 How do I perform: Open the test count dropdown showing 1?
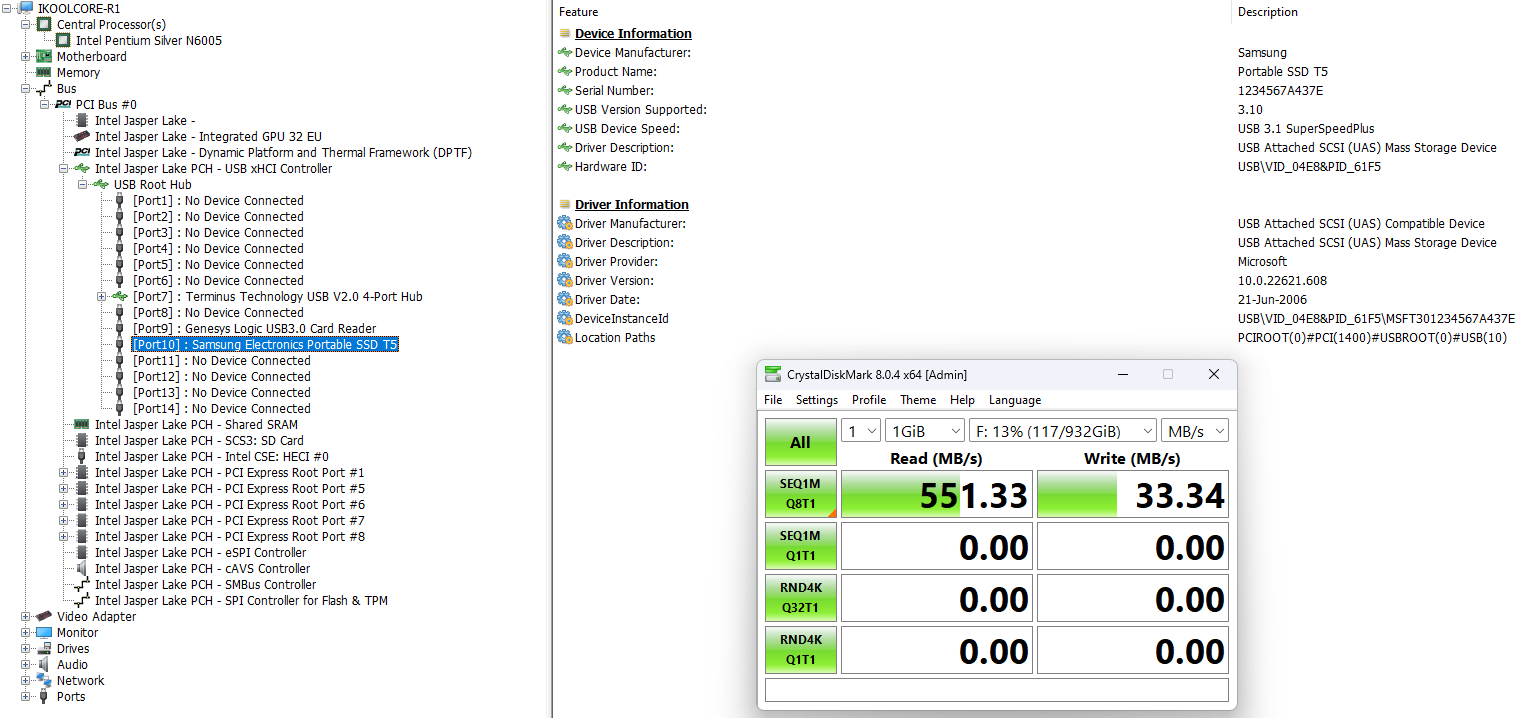point(860,431)
